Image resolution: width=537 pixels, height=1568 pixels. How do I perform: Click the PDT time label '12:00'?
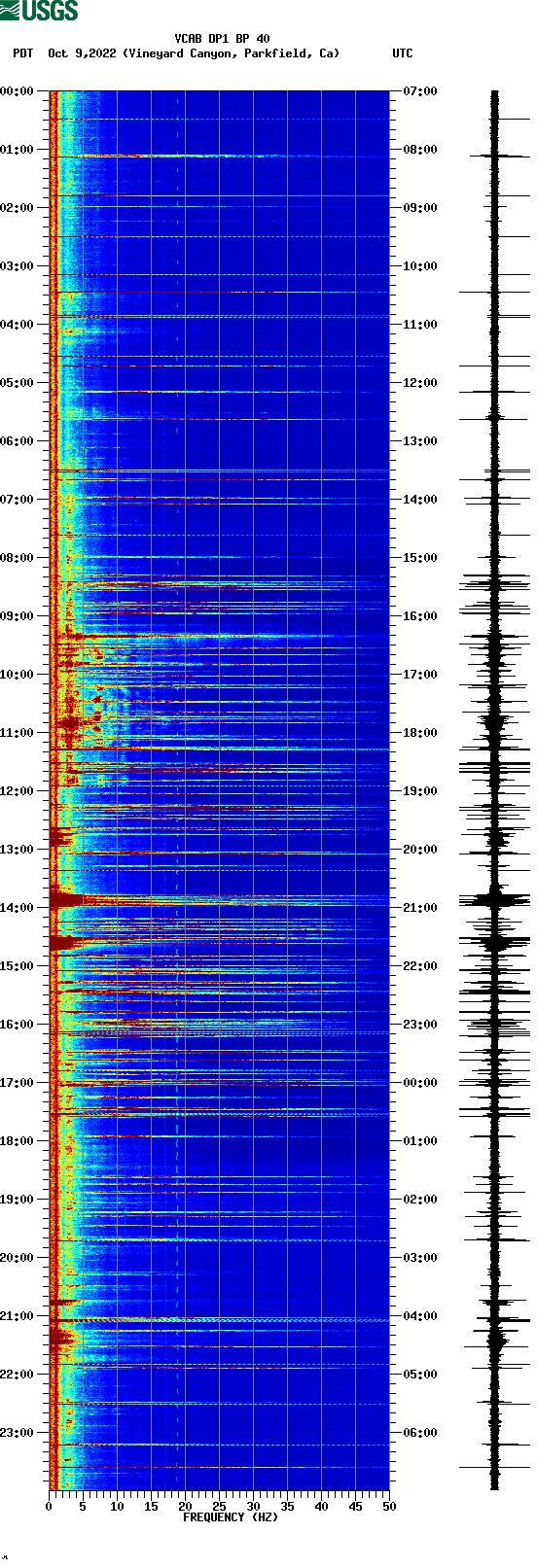pos(18,791)
